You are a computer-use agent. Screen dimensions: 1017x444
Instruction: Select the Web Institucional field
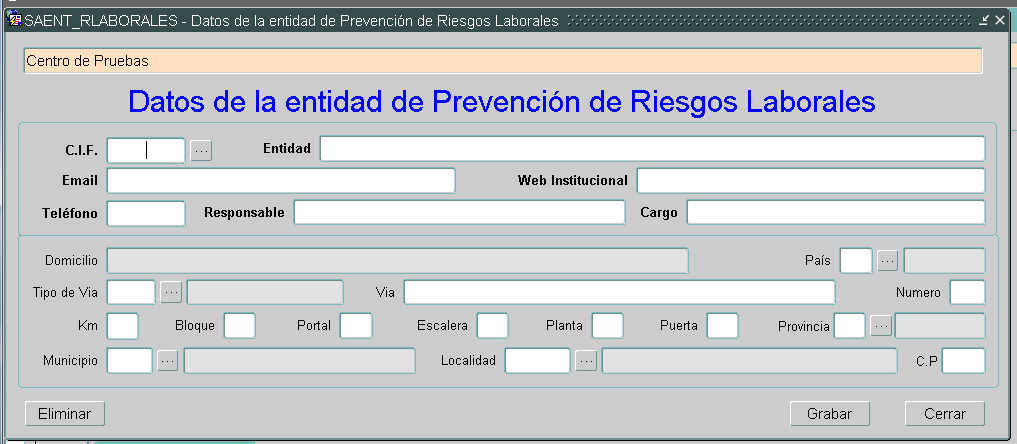810,181
